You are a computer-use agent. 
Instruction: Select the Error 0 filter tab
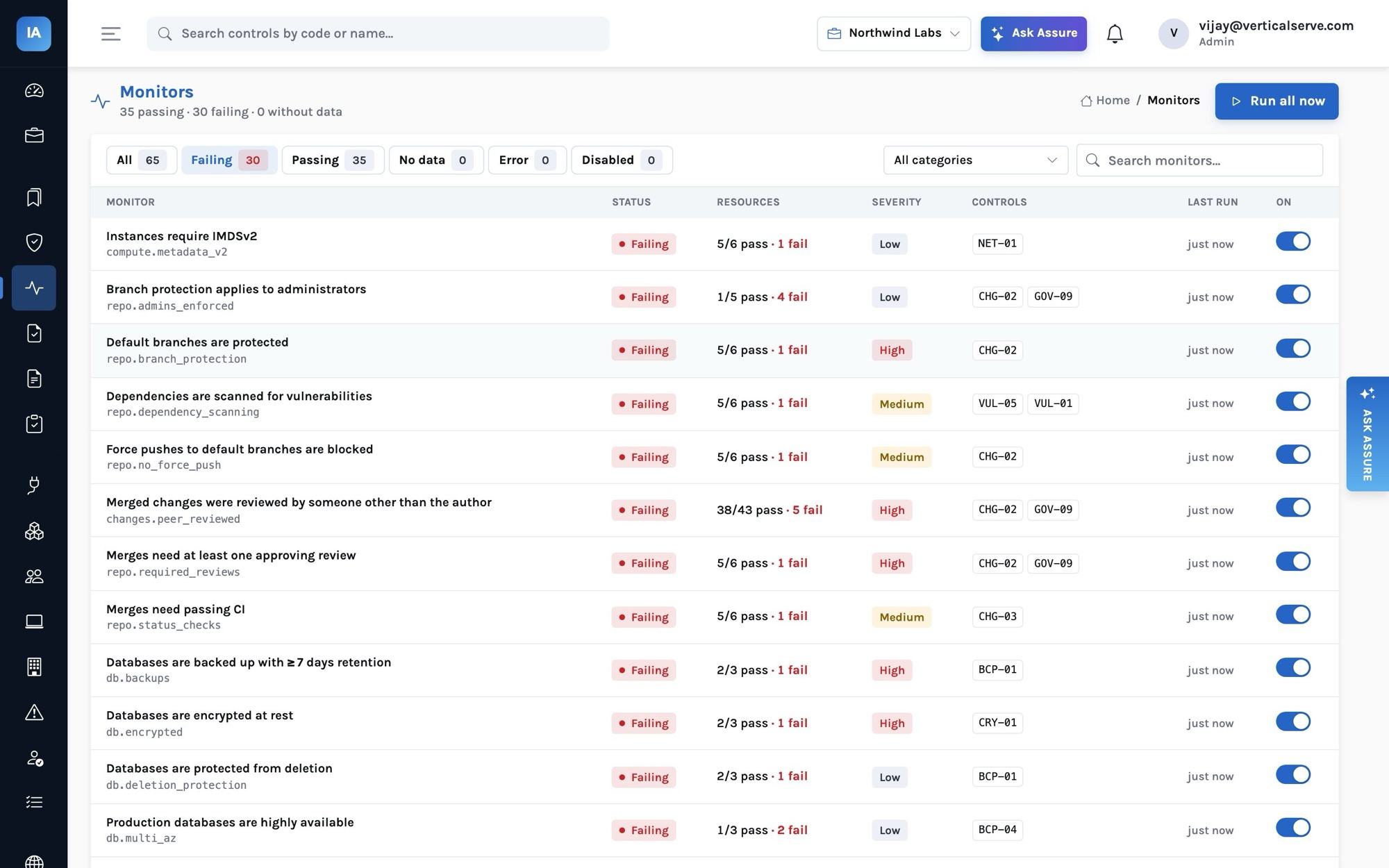click(x=527, y=160)
